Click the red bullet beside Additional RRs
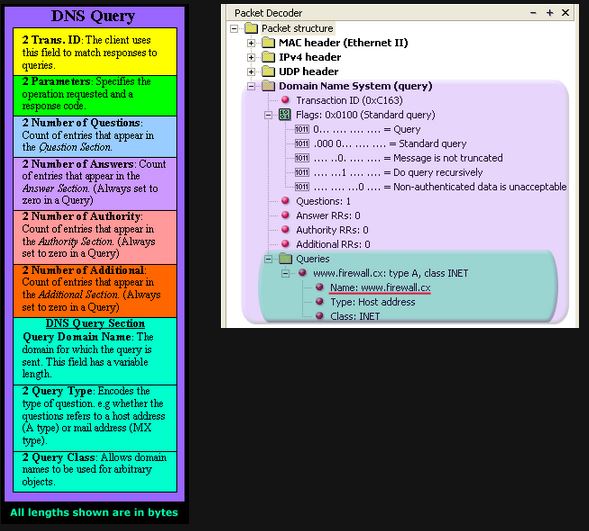The width and height of the screenshot is (589, 531). pos(285,244)
